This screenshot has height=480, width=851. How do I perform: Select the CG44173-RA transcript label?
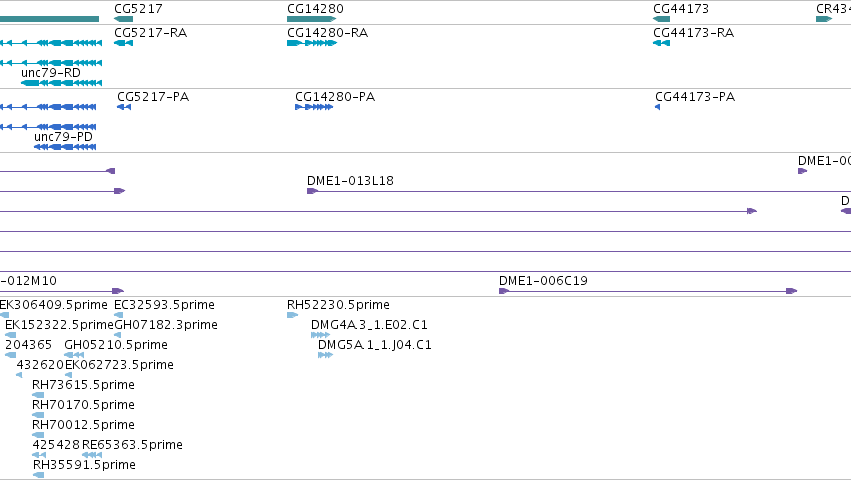click(693, 33)
